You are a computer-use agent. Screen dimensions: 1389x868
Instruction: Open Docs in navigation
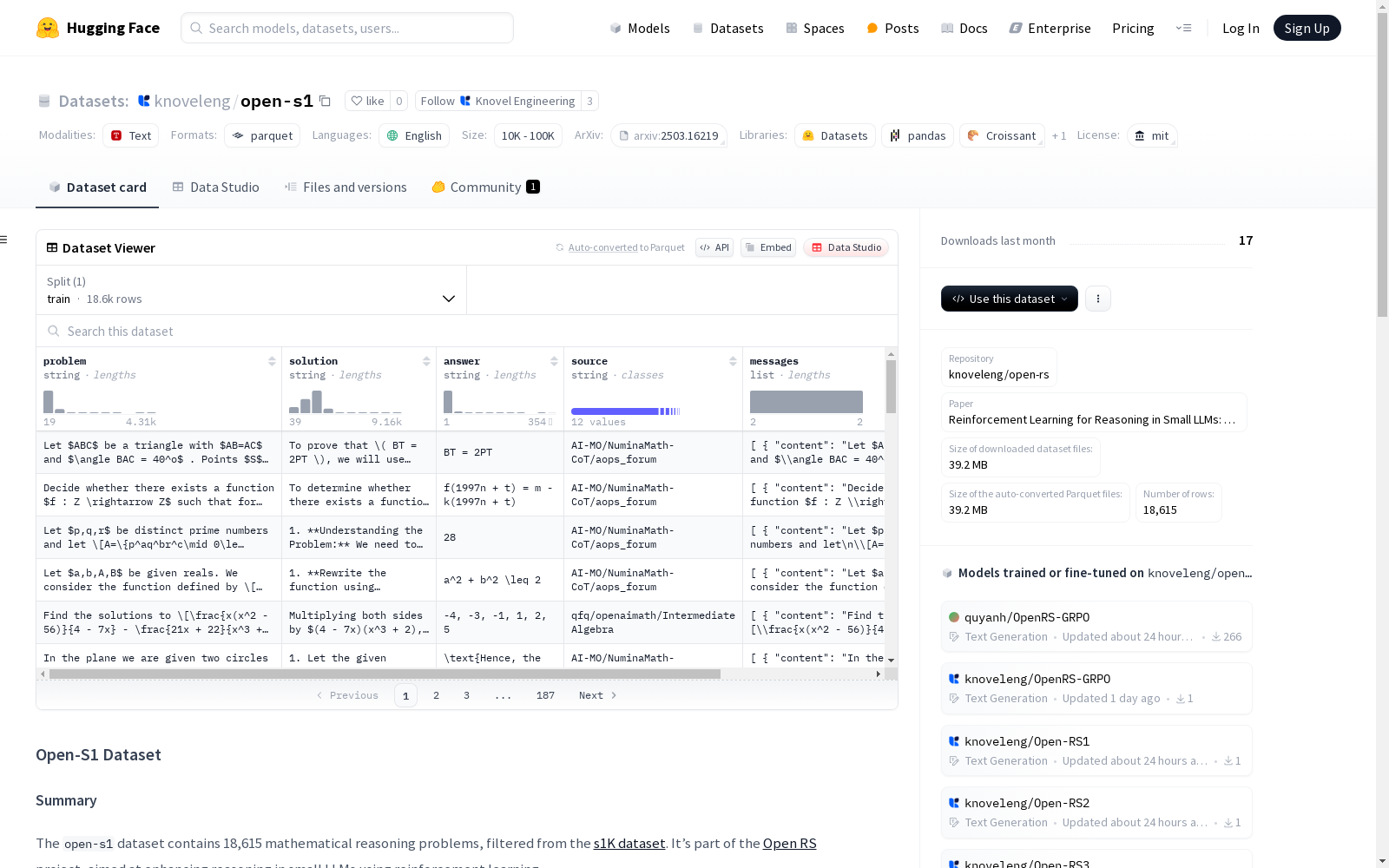click(x=964, y=28)
